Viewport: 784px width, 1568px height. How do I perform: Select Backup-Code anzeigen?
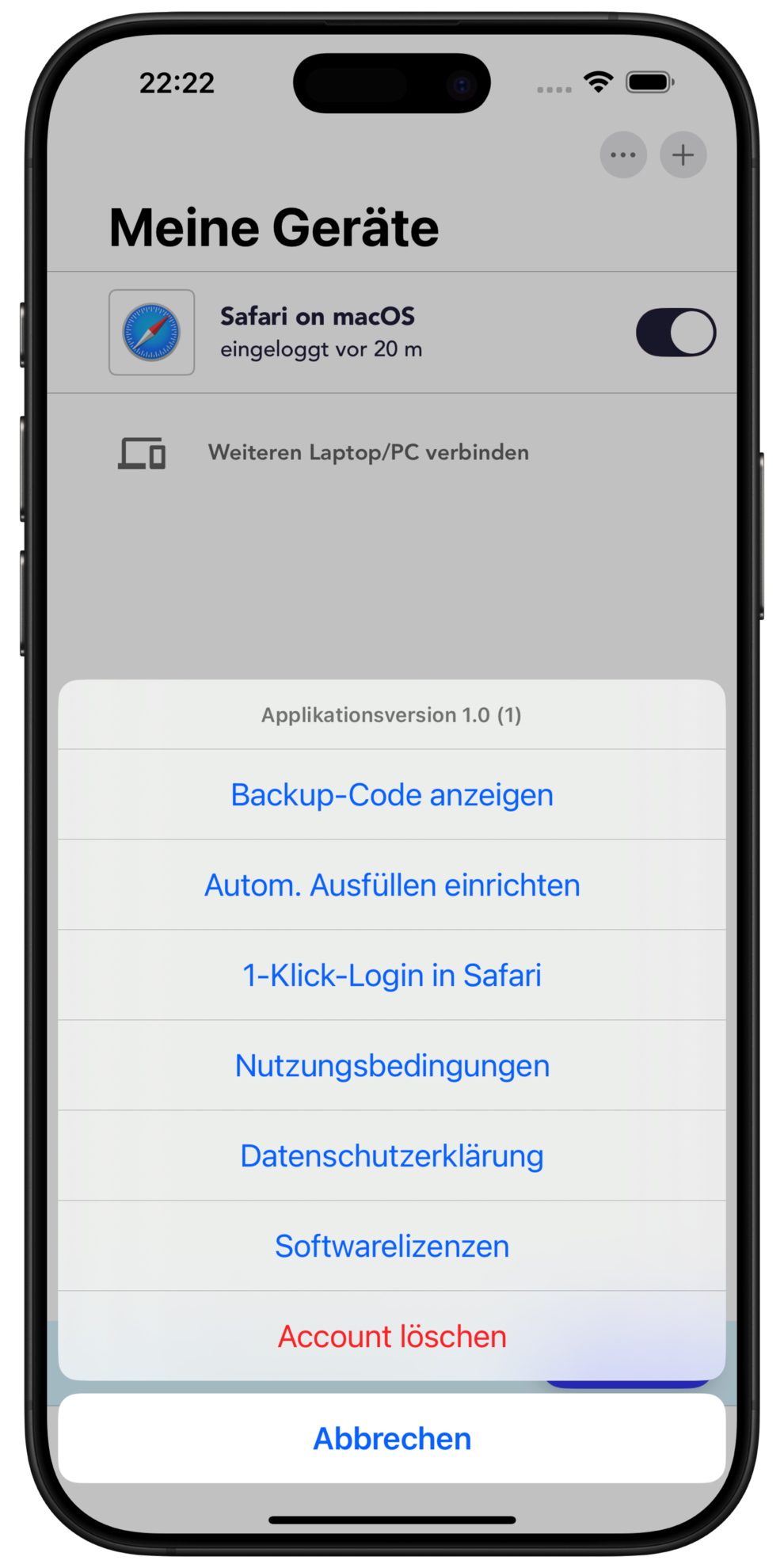coord(392,794)
